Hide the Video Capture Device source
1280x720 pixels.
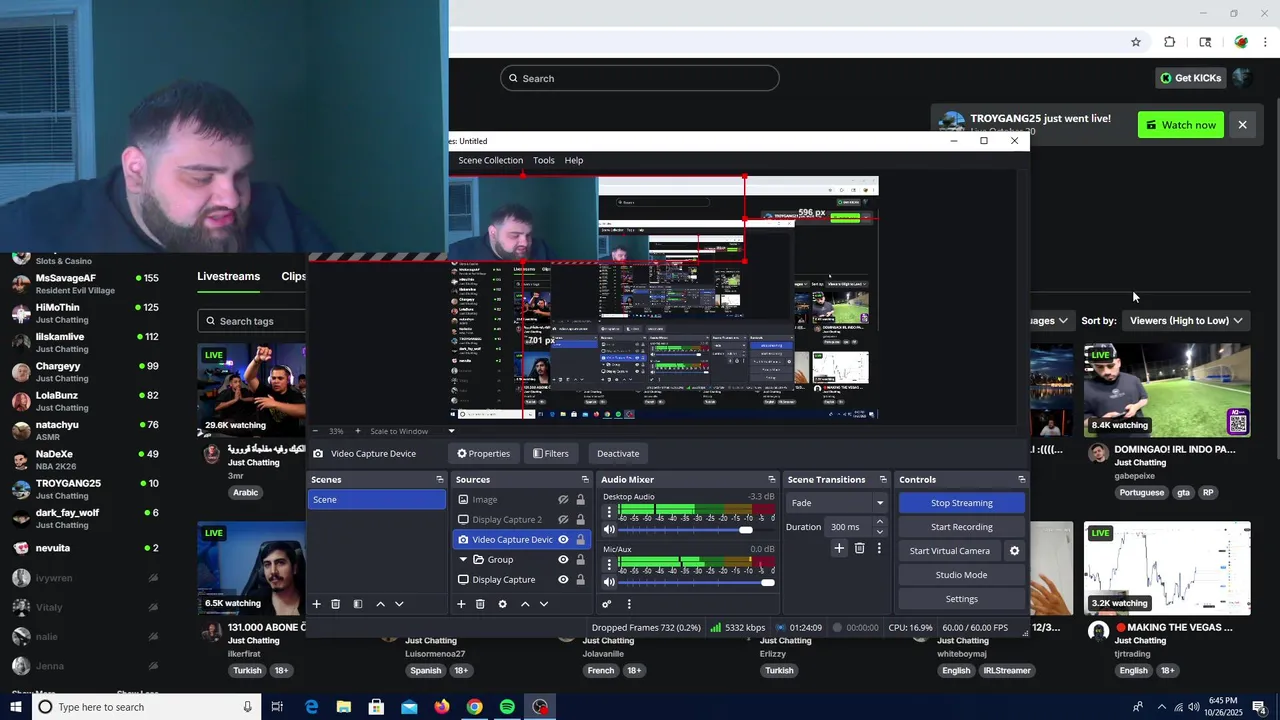pyautogui.click(x=563, y=540)
